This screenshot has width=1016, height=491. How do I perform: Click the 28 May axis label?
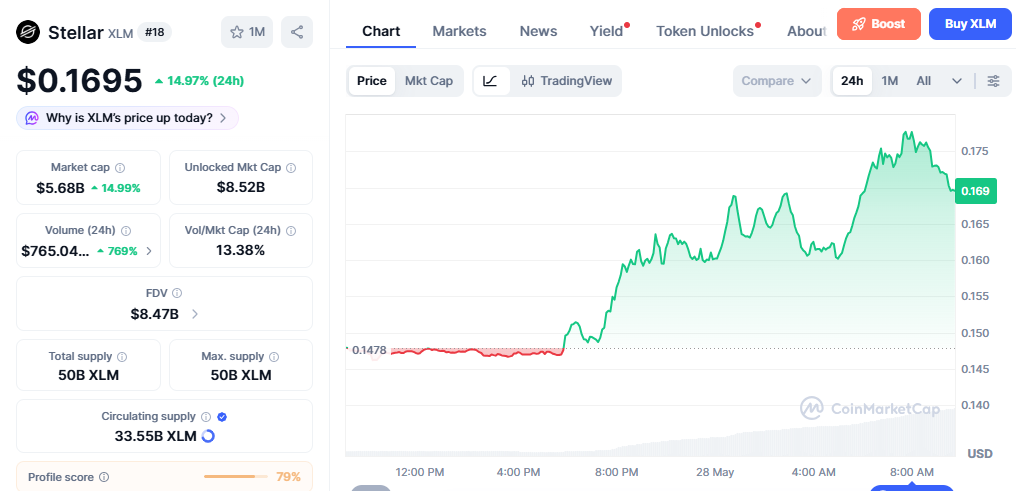click(715, 472)
